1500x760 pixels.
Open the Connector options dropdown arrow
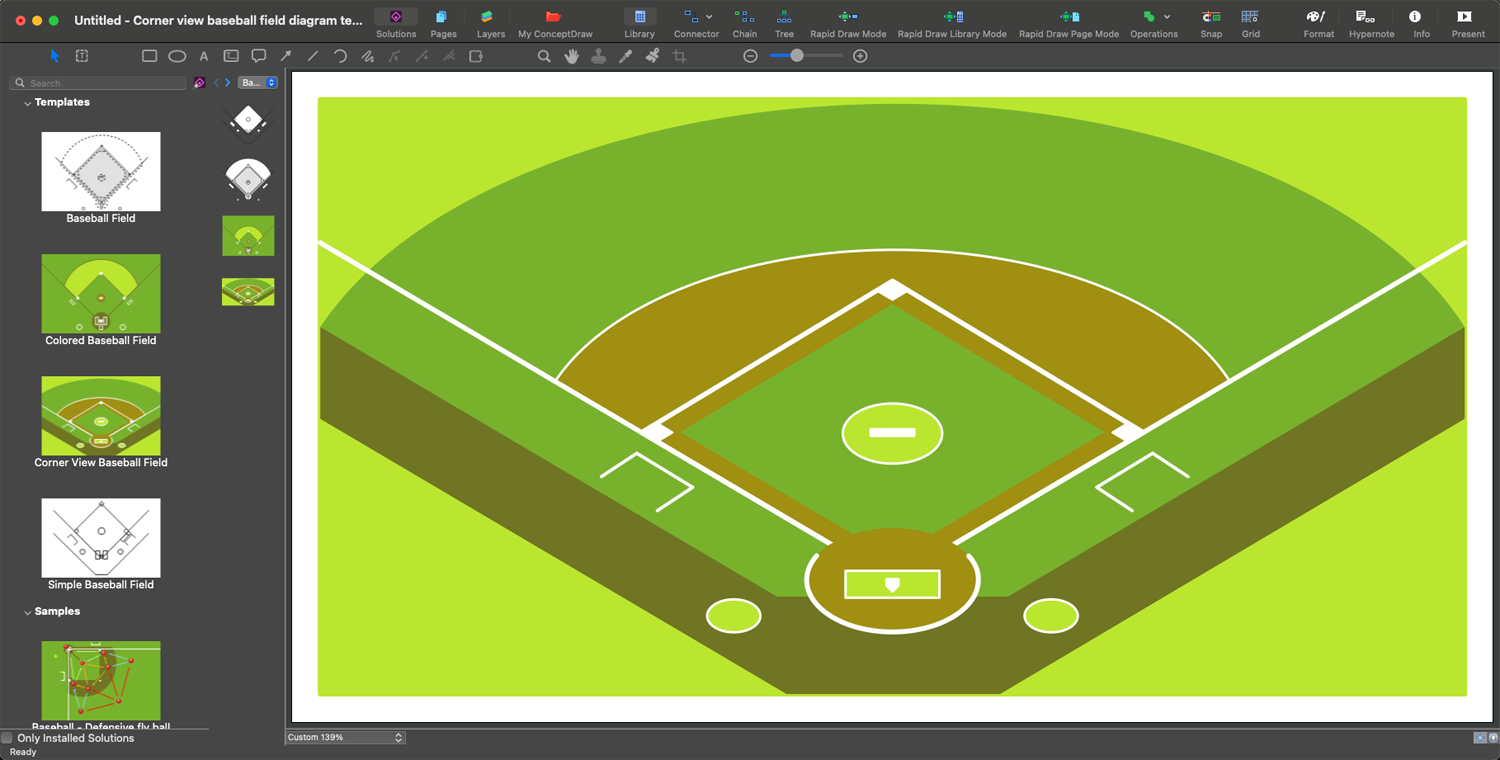point(709,17)
